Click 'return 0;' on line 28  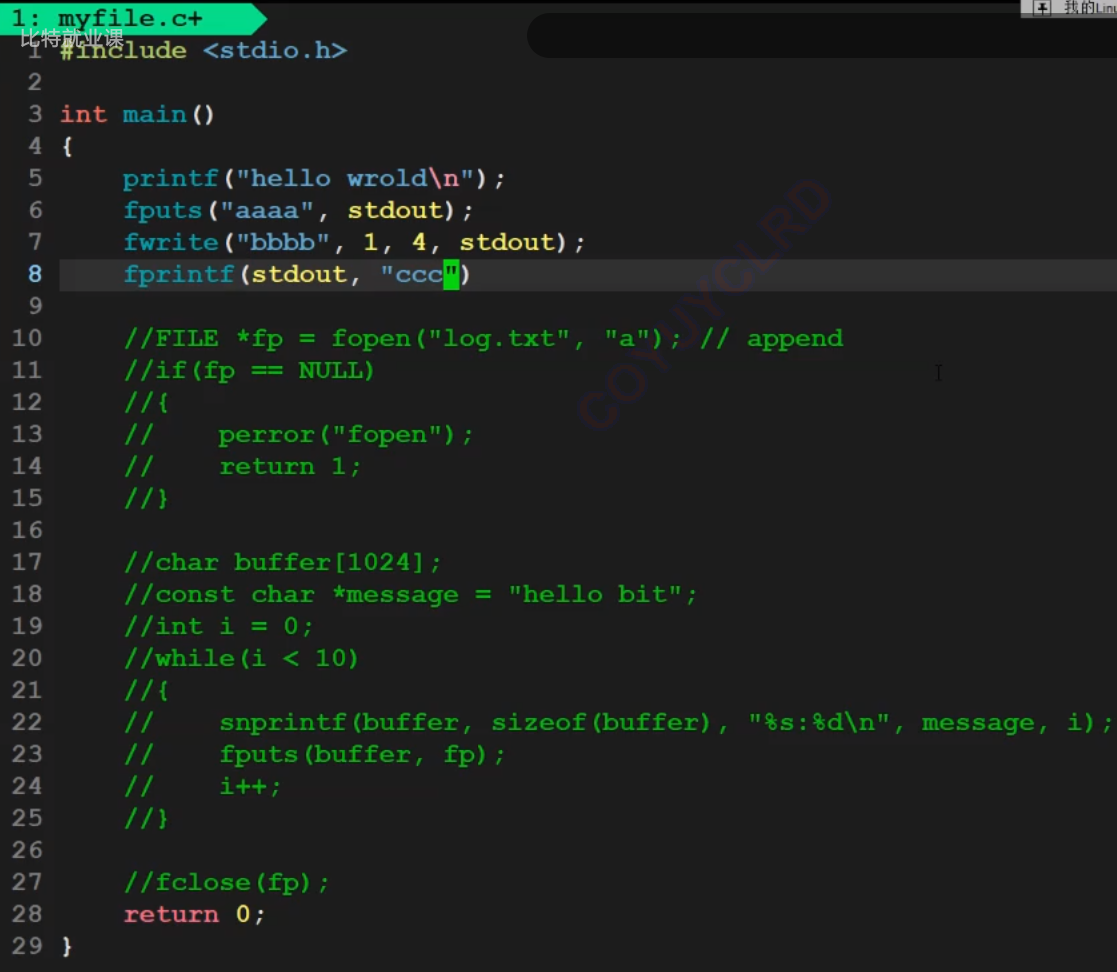tap(194, 914)
